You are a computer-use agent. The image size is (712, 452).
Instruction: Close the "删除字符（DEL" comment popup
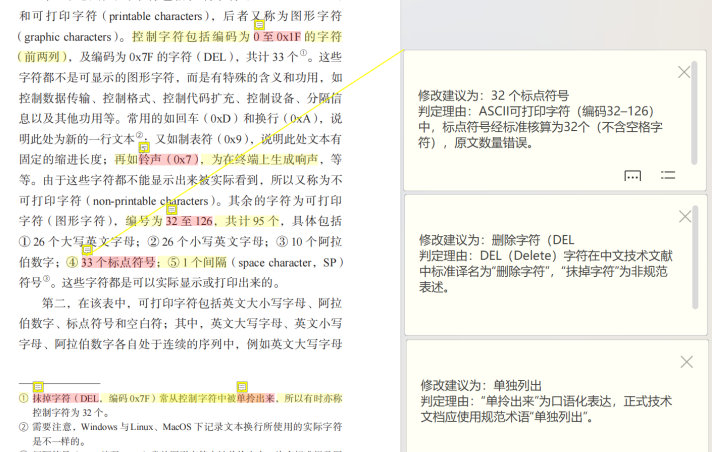(685, 217)
